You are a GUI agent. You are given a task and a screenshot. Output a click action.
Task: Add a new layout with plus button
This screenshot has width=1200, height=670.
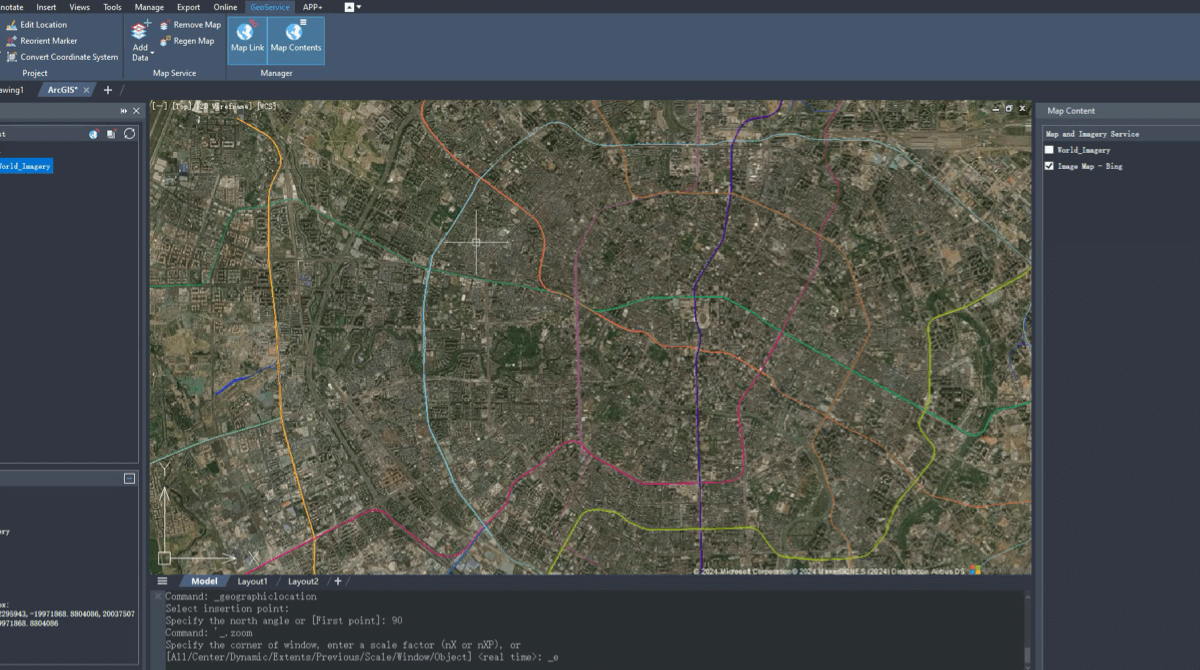(338, 581)
